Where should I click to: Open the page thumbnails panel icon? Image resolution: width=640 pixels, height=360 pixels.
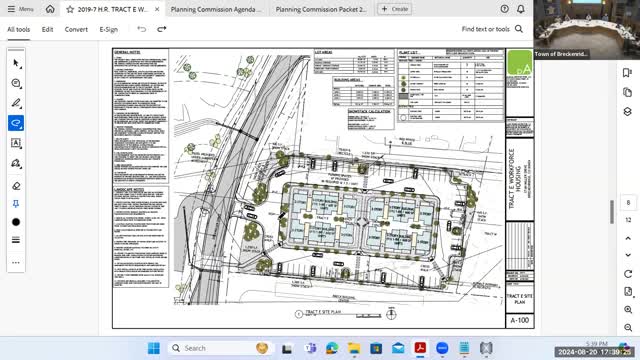point(628,92)
